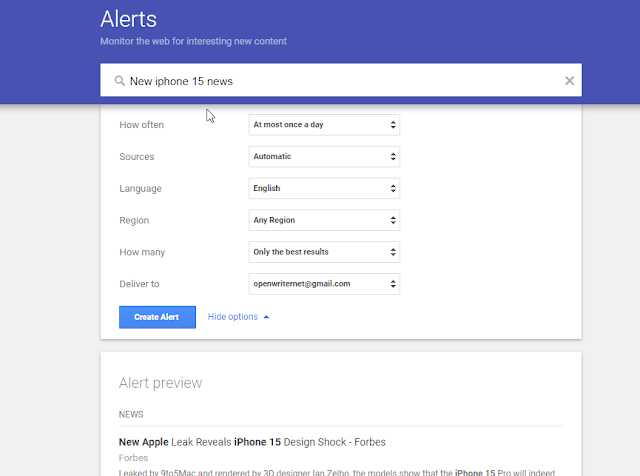Open the 'How many' results dropdown

324,252
